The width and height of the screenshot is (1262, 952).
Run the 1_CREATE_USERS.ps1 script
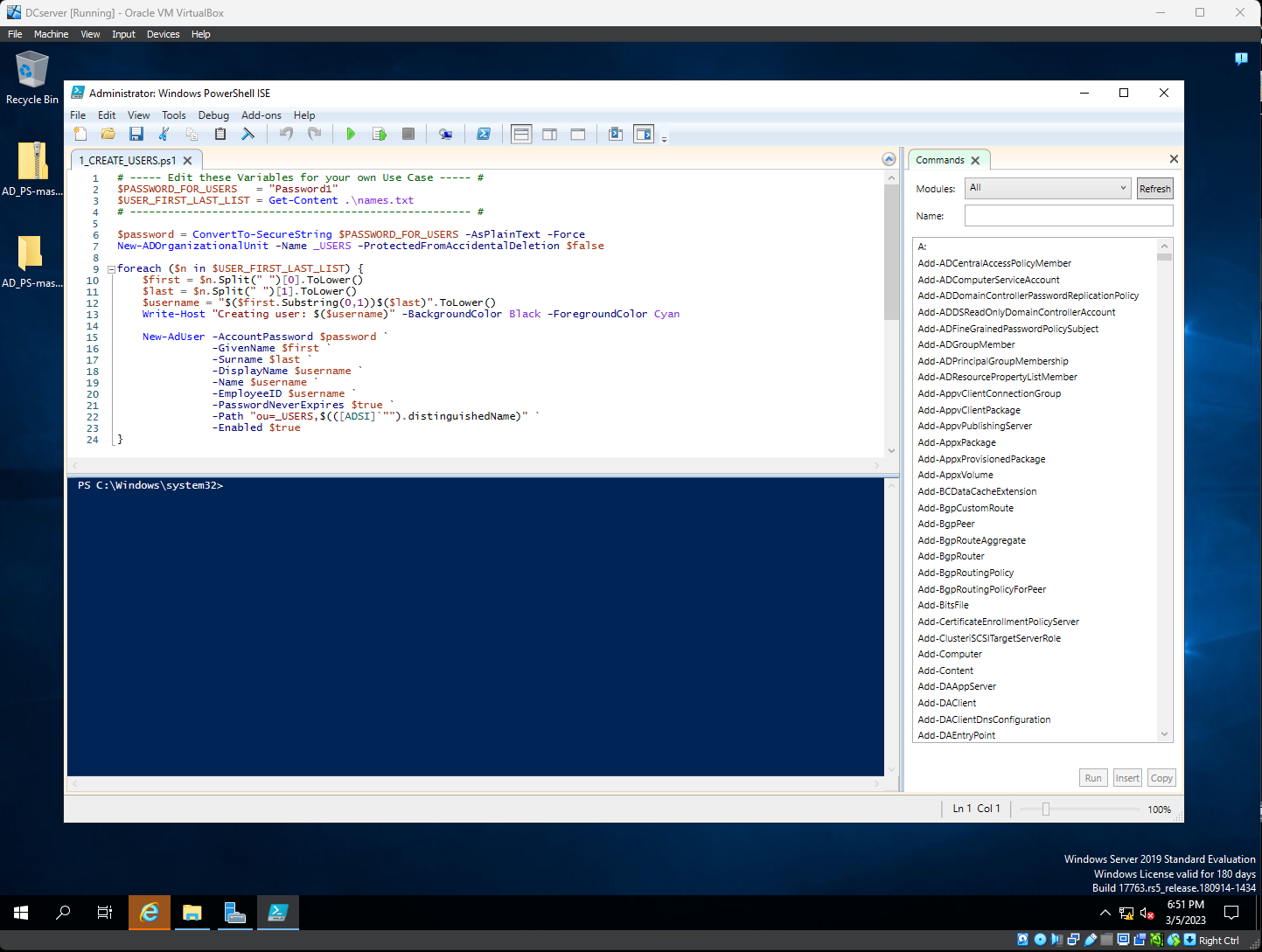(x=350, y=134)
